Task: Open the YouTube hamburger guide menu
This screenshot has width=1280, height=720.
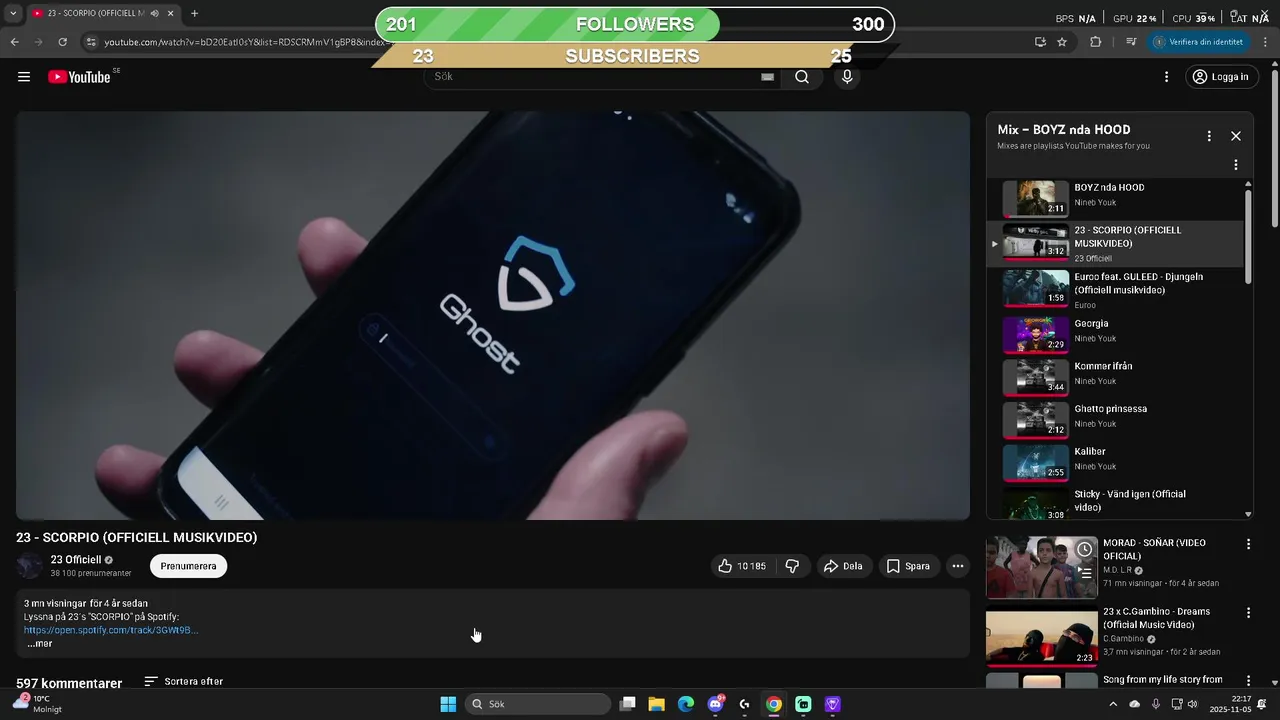Action: pos(24,77)
